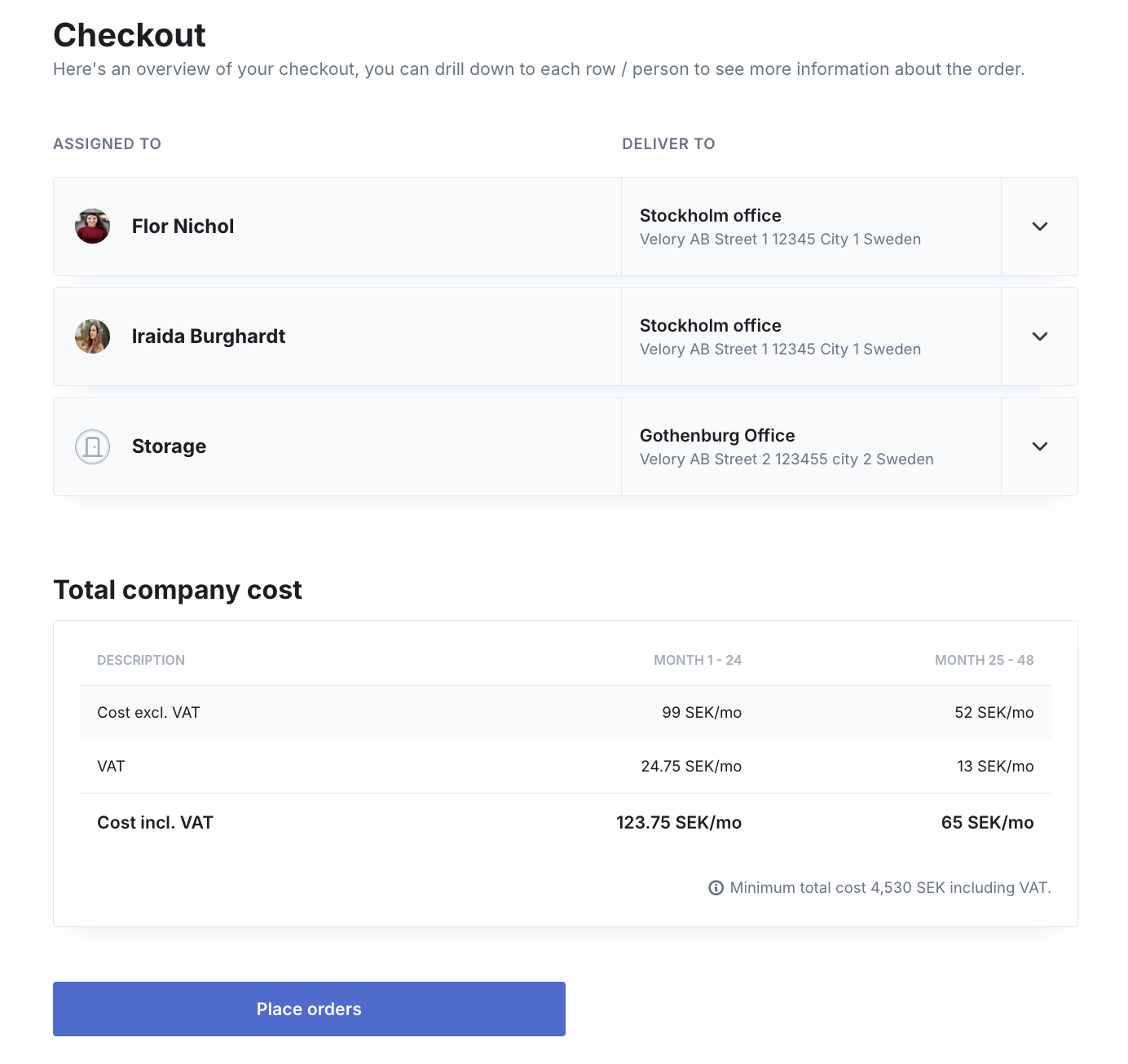Viewport: 1128px width, 1064px height.
Task: Click the Month 1 - 24 column header
Action: coord(698,660)
